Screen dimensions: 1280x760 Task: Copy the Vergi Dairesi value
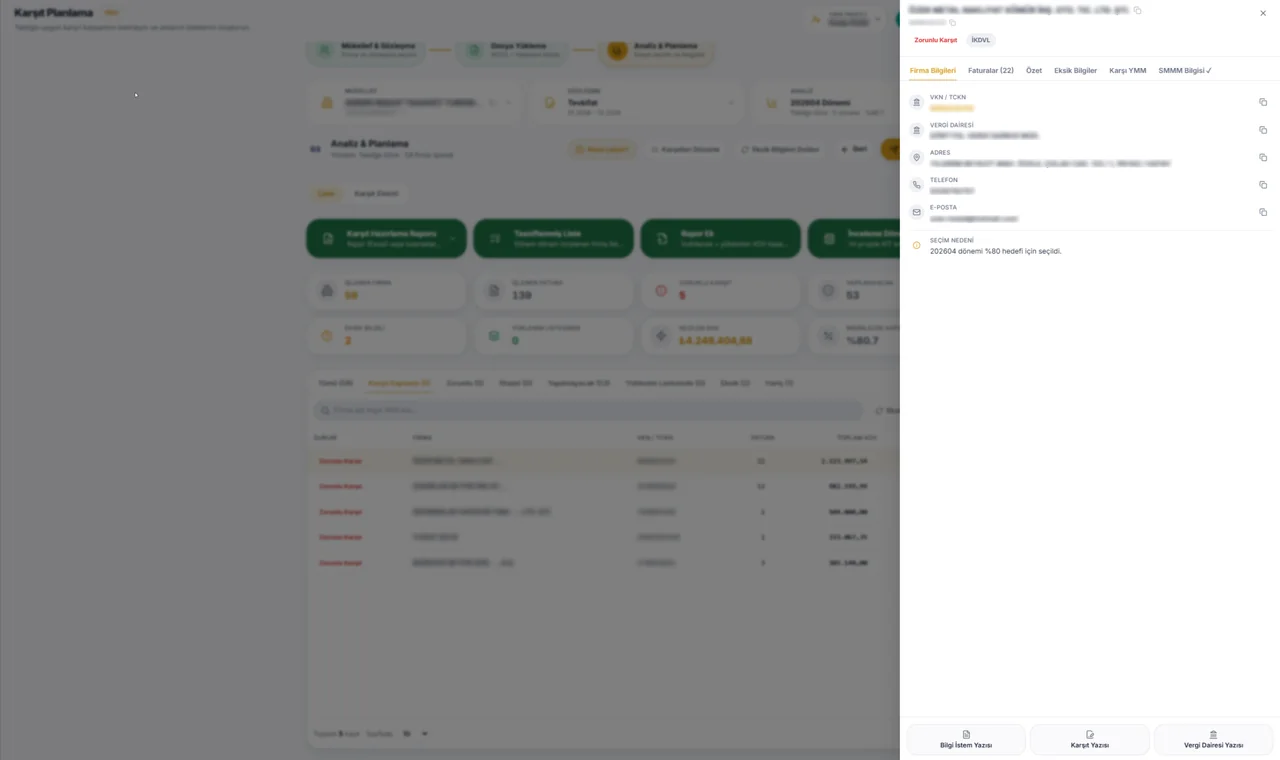click(x=1263, y=130)
